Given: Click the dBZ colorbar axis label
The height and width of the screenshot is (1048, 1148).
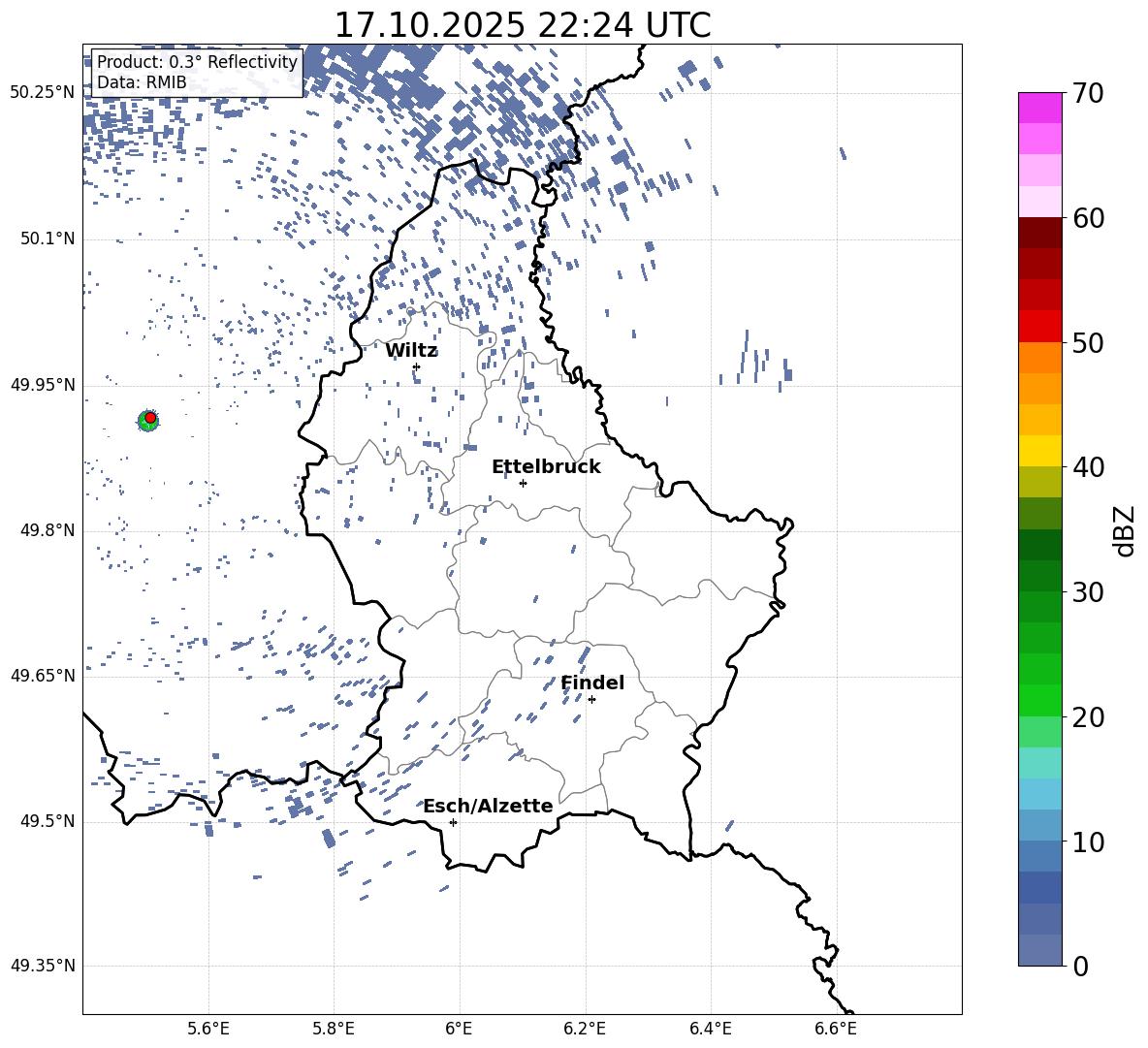Looking at the screenshot, I should tap(1126, 530).
